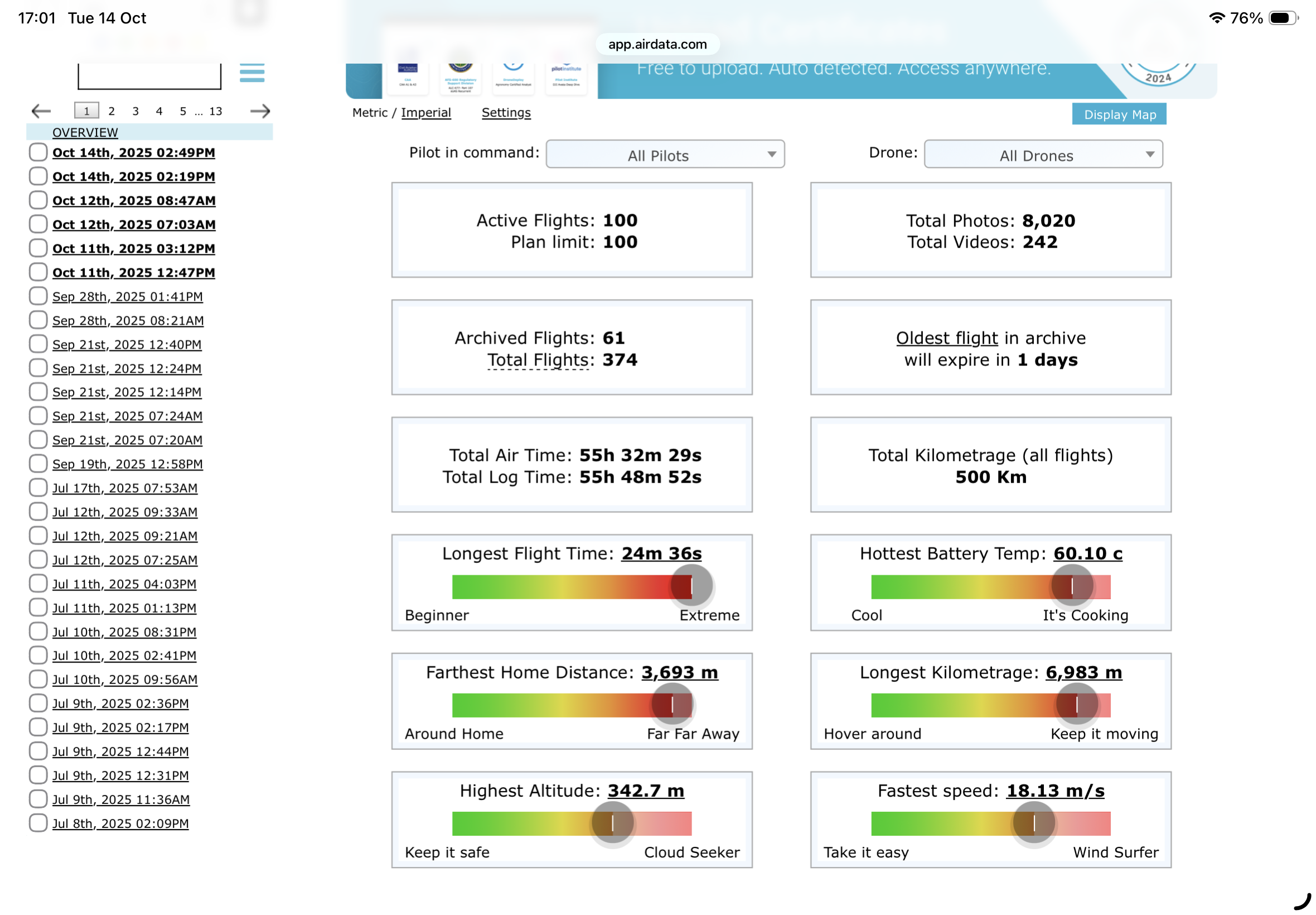The image size is (1316, 915).
Task: Click the search input field above flight list
Action: click(149, 76)
